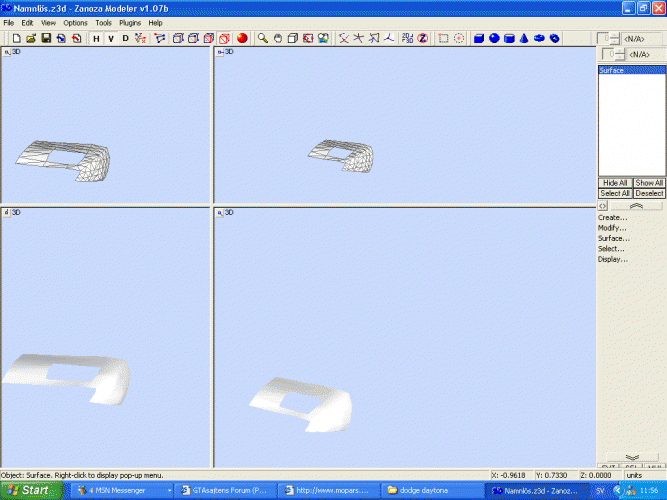Toggle the V axis lock button
This screenshot has height=500, width=667.
pyautogui.click(x=110, y=38)
